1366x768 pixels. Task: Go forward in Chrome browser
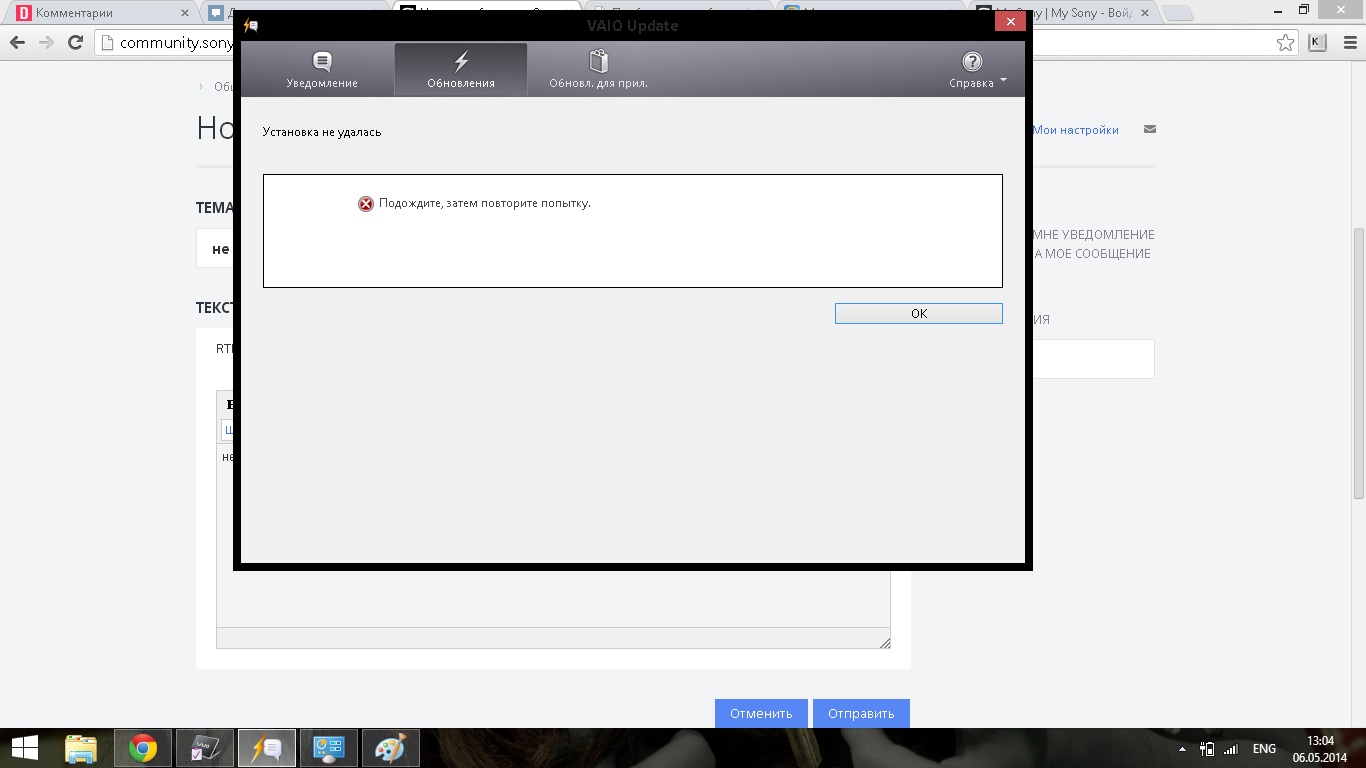coord(46,43)
